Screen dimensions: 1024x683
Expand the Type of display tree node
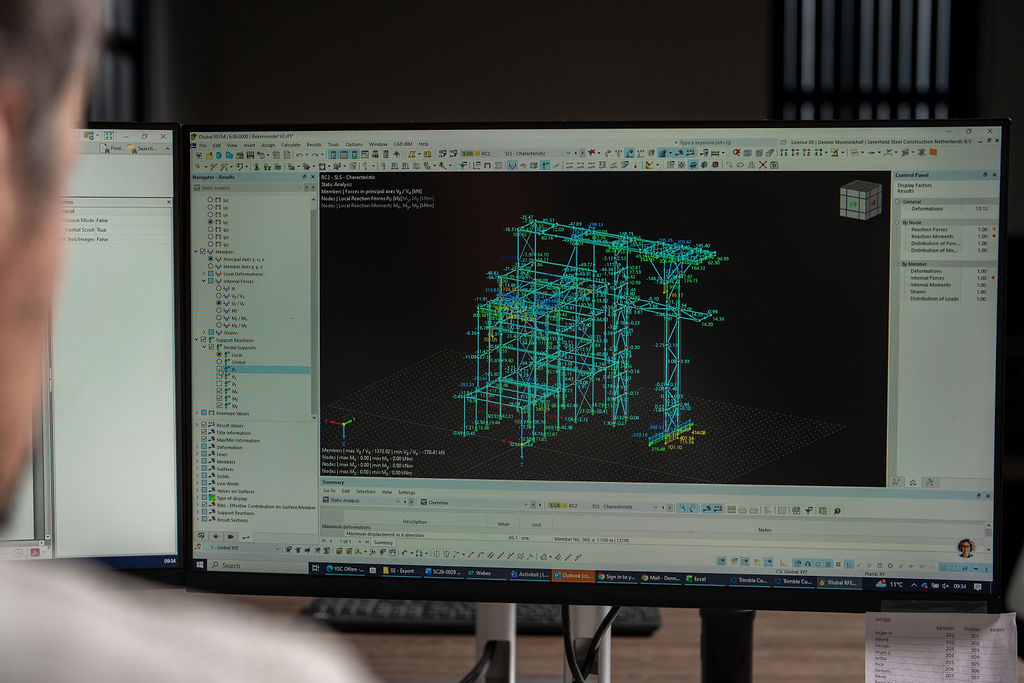197,498
